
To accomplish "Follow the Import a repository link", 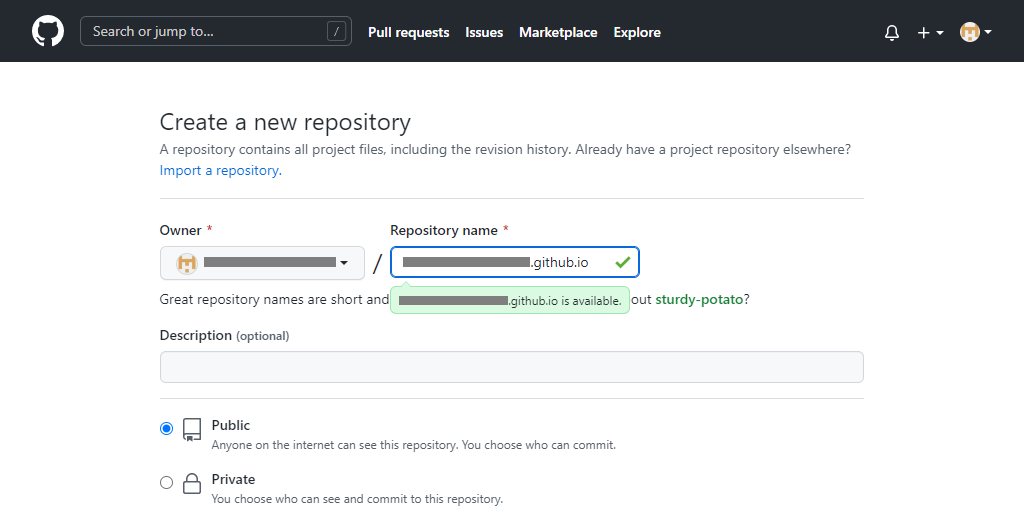I will click(x=221, y=171).
